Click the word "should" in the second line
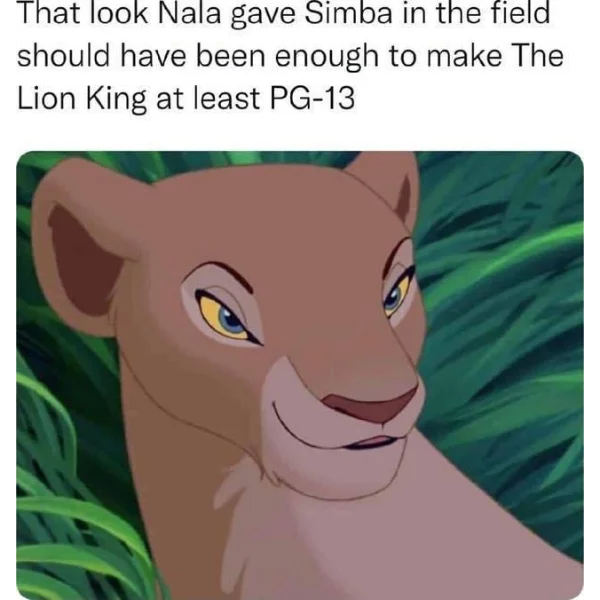The image size is (600, 600). [x=64, y=55]
